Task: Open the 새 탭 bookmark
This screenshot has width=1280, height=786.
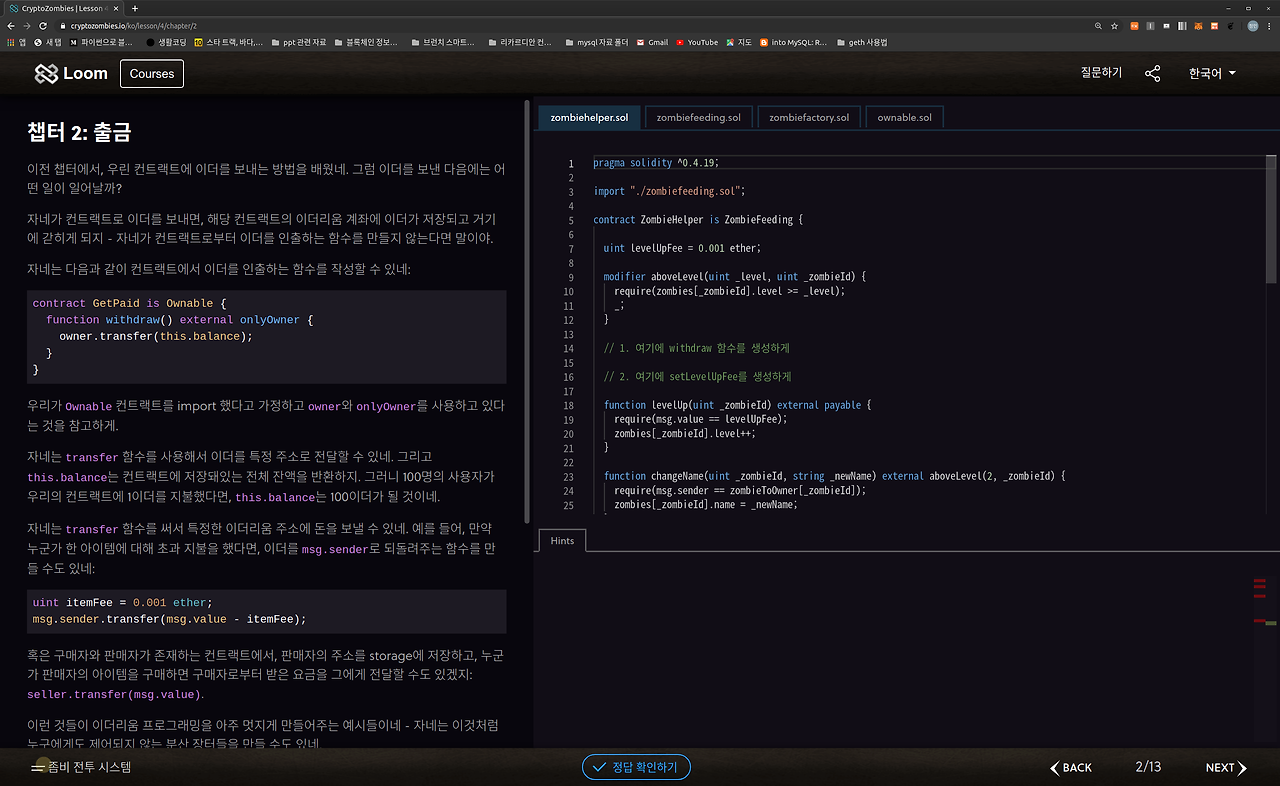Action: coord(47,42)
